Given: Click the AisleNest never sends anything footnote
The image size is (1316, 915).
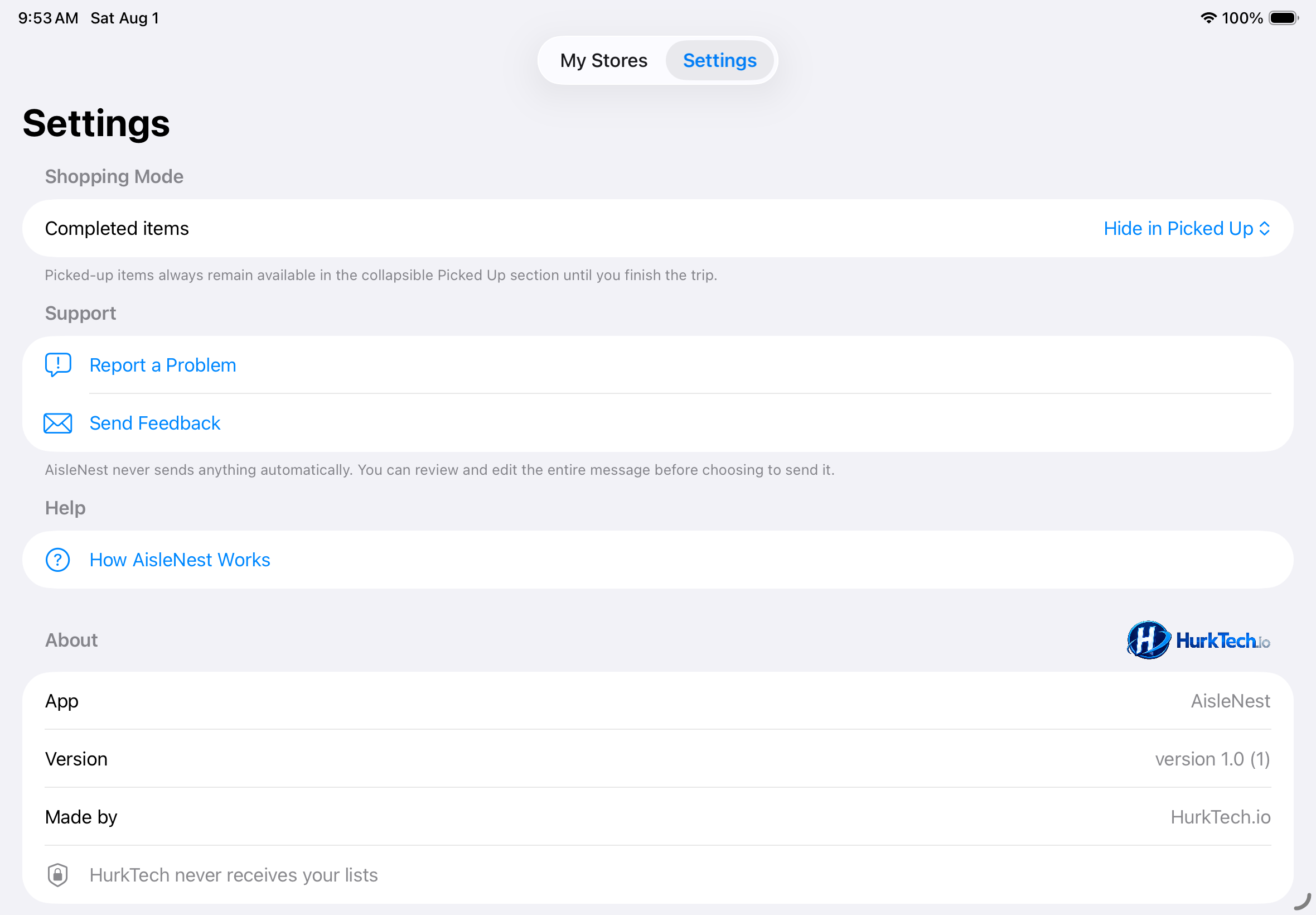Looking at the screenshot, I should (439, 470).
